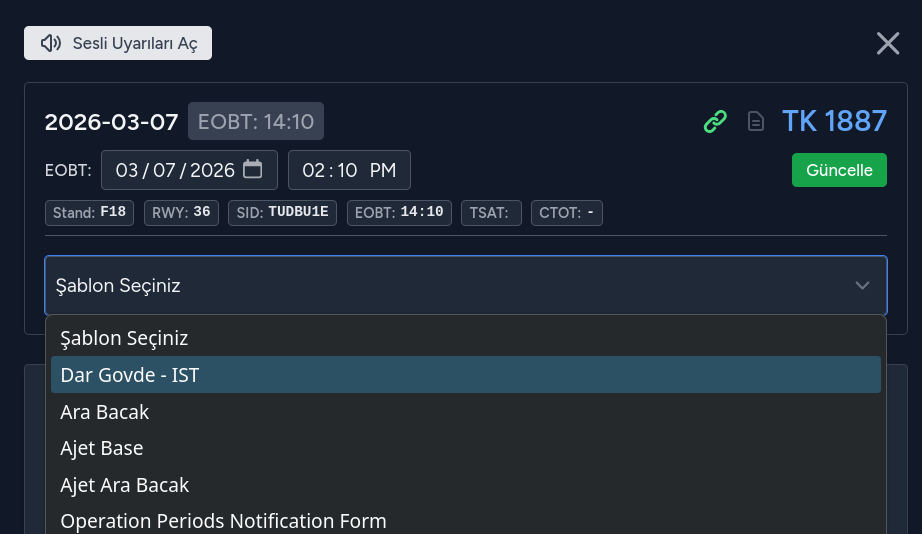
Task: Expand the Şablon Seçiniz dropdown chevron
Action: 862,286
